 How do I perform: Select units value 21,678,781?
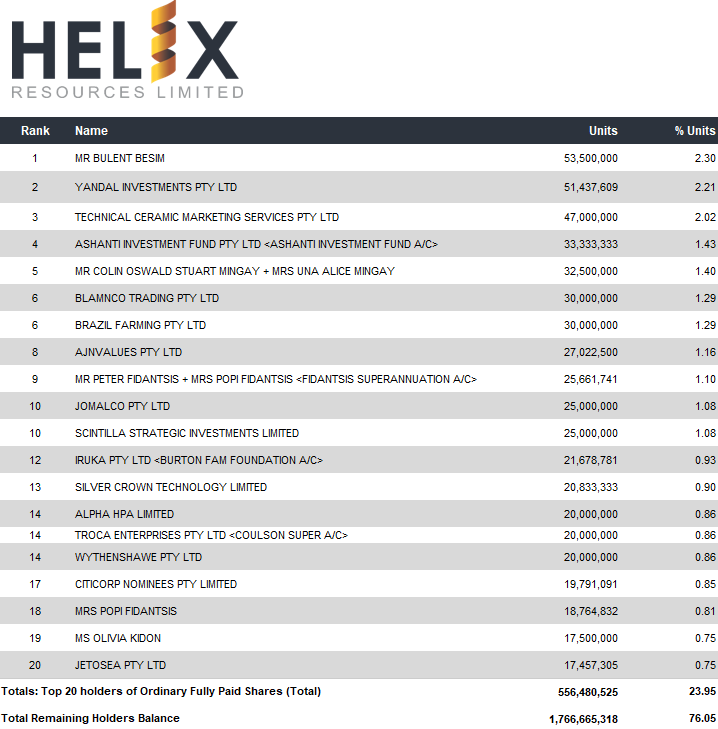(591, 460)
